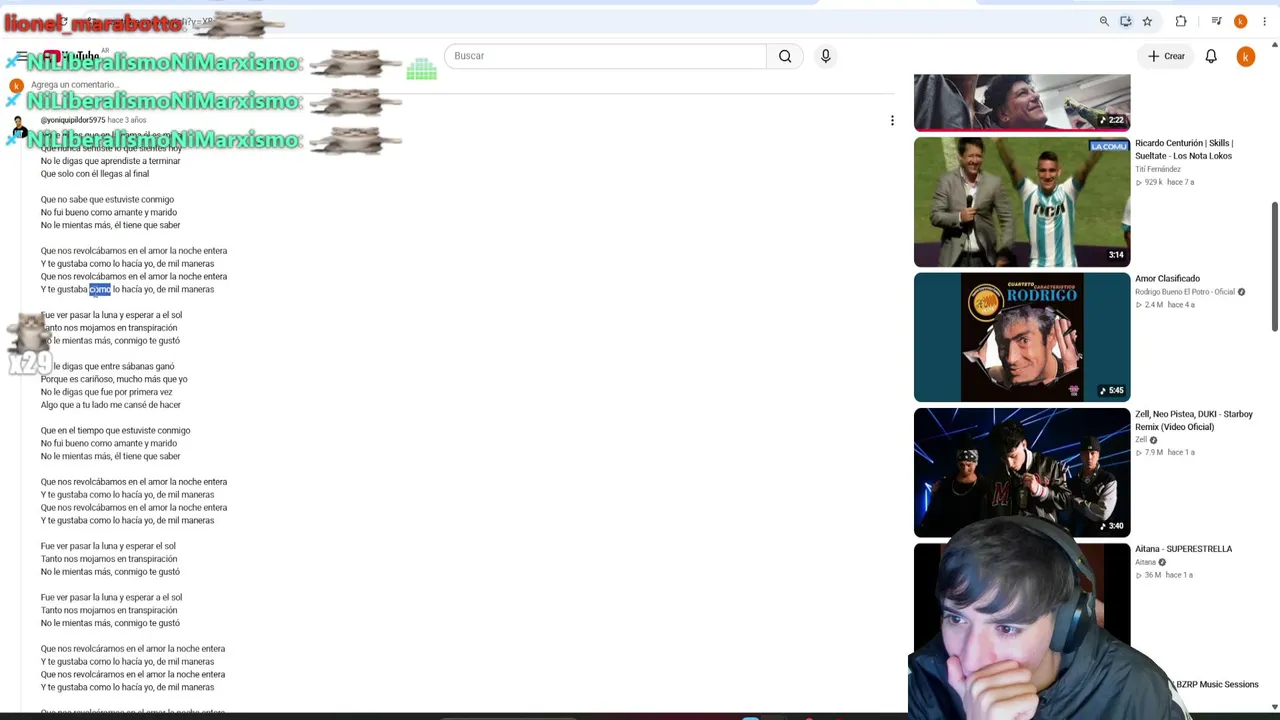
Task: Open the Rodrigo 'Amor Clasificado' thumbnail
Action: click(1022, 337)
